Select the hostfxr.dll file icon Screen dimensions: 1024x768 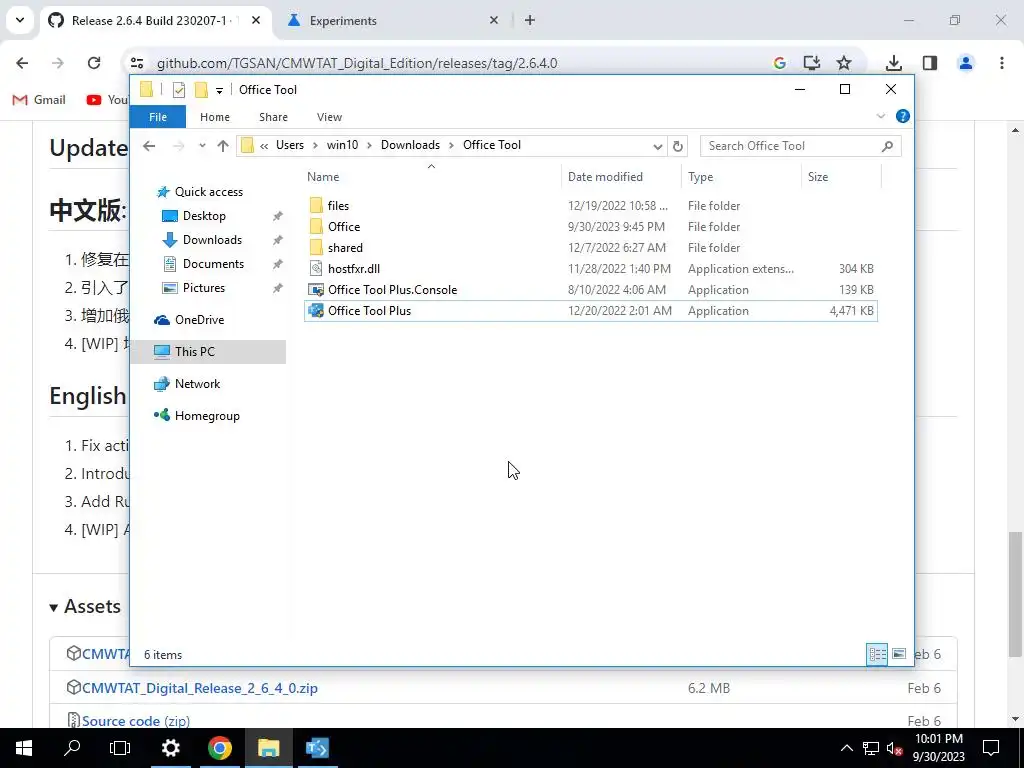coord(316,268)
